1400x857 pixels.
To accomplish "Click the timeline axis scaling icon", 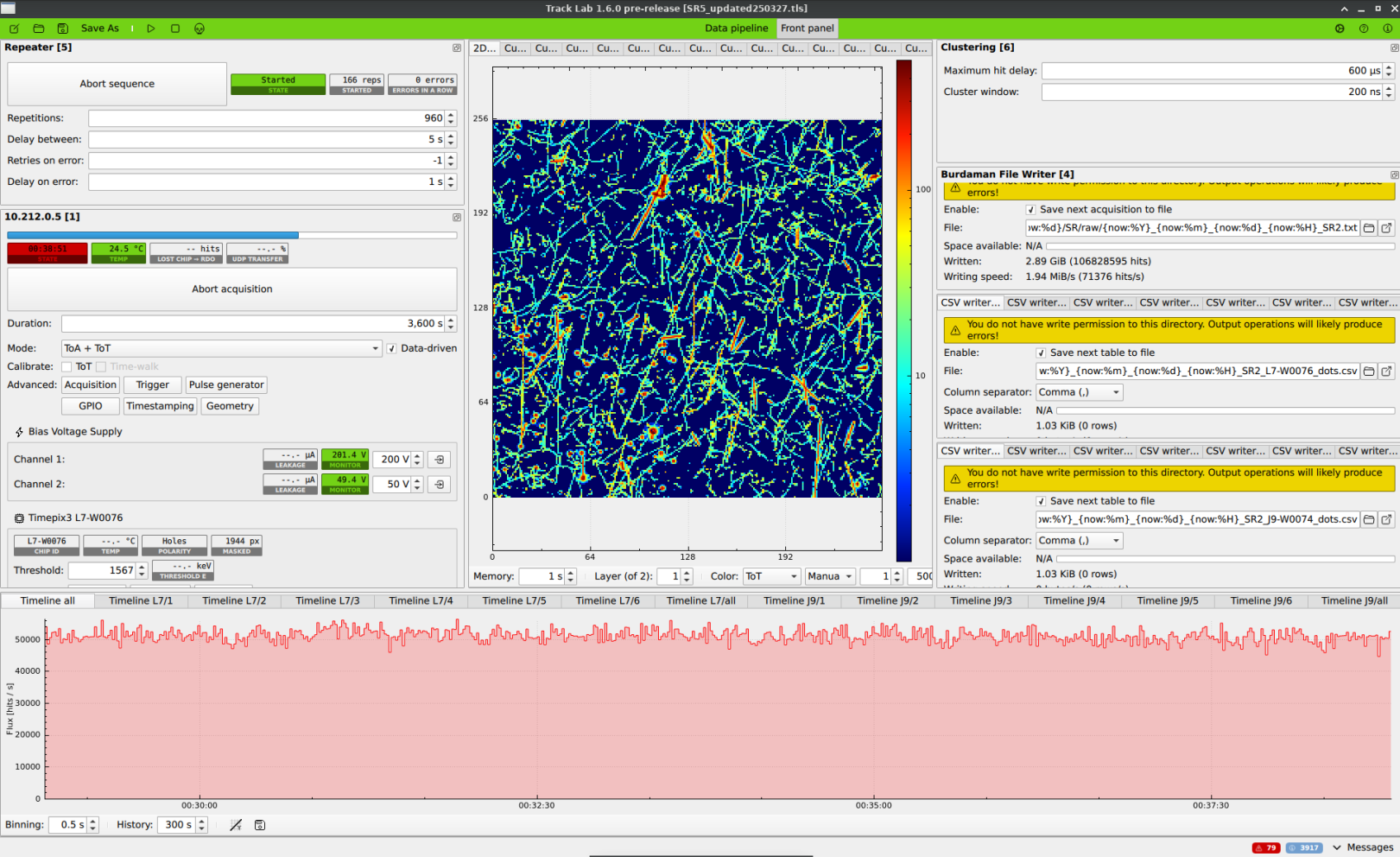I will point(236,825).
